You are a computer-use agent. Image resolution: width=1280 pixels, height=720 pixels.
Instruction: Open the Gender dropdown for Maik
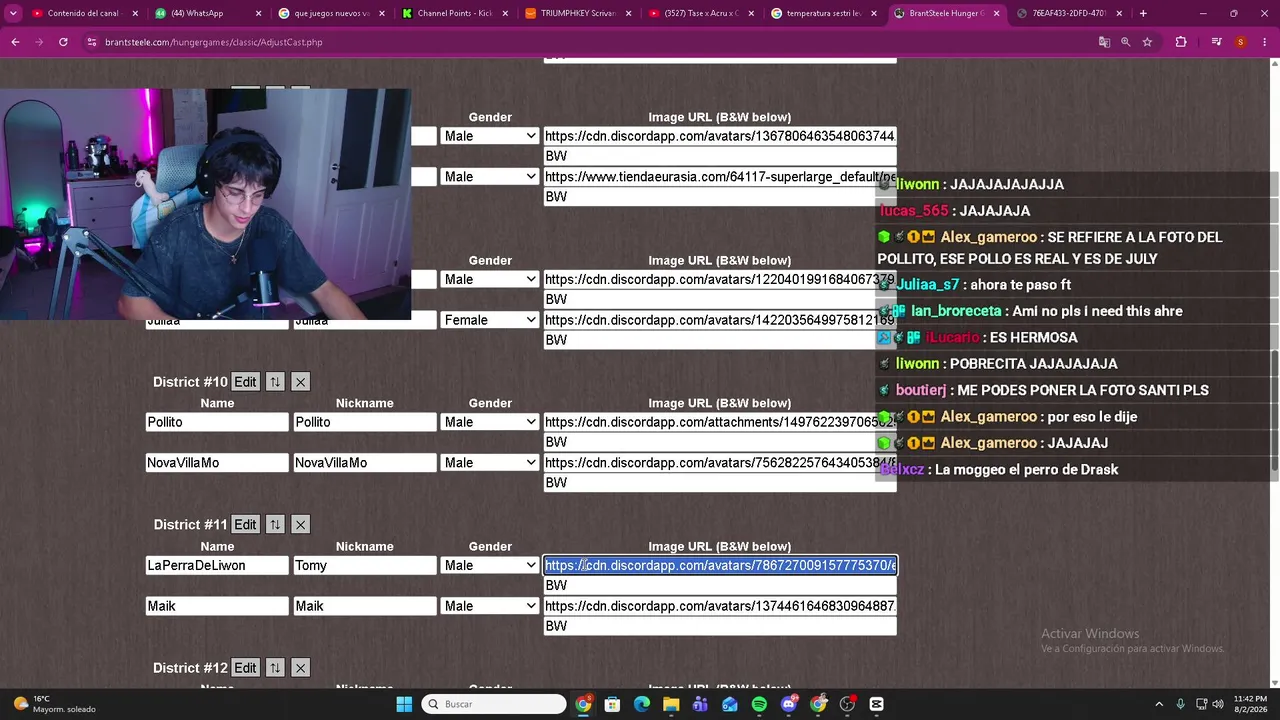[x=490, y=606]
